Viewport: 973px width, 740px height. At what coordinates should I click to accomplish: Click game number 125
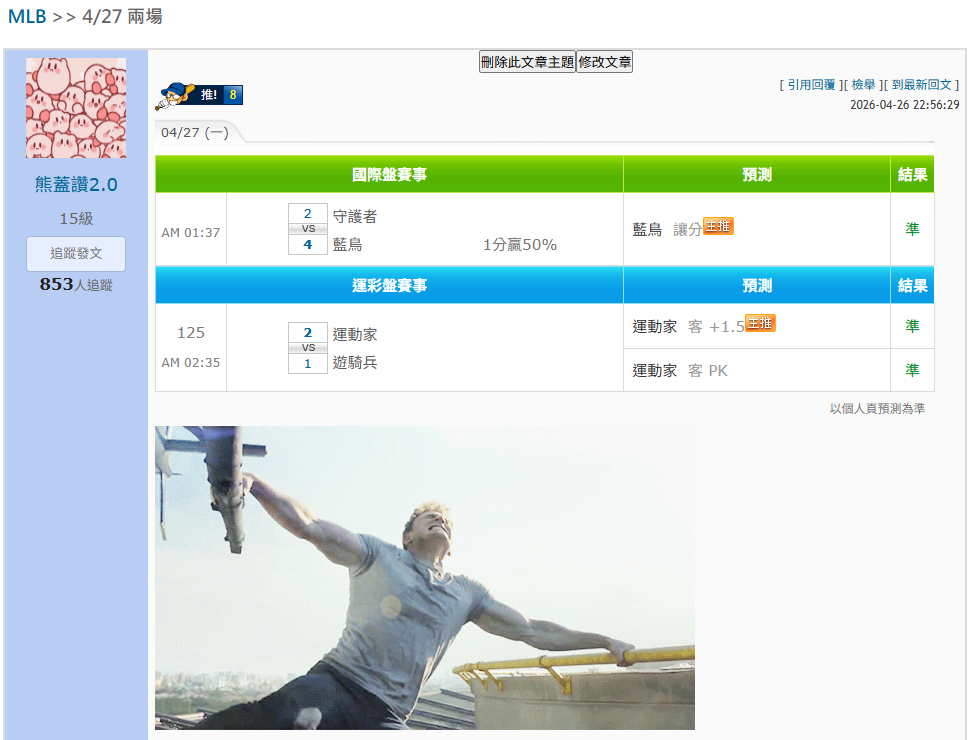point(191,333)
